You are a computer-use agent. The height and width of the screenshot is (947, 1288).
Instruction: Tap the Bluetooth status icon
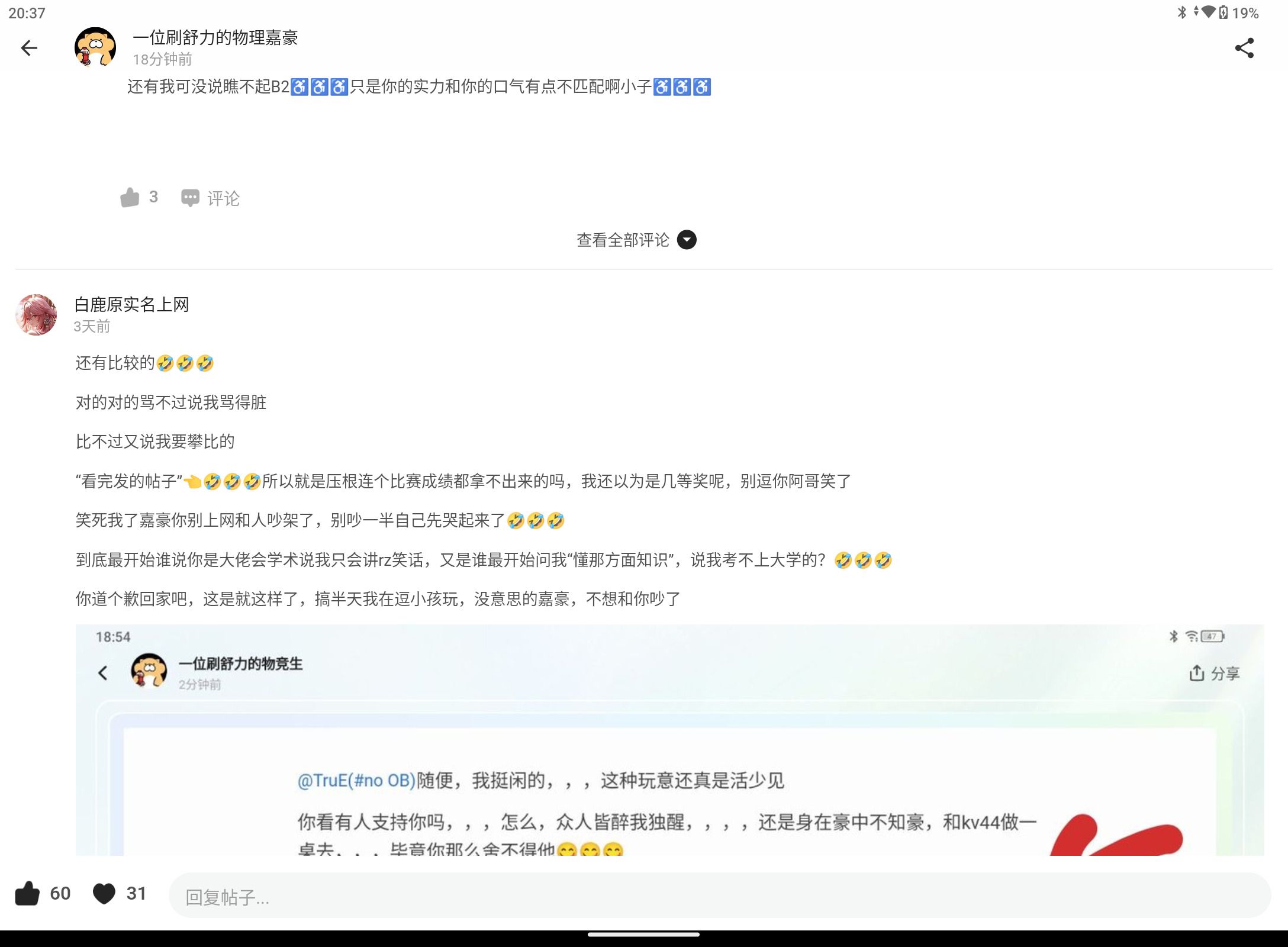click(1181, 12)
